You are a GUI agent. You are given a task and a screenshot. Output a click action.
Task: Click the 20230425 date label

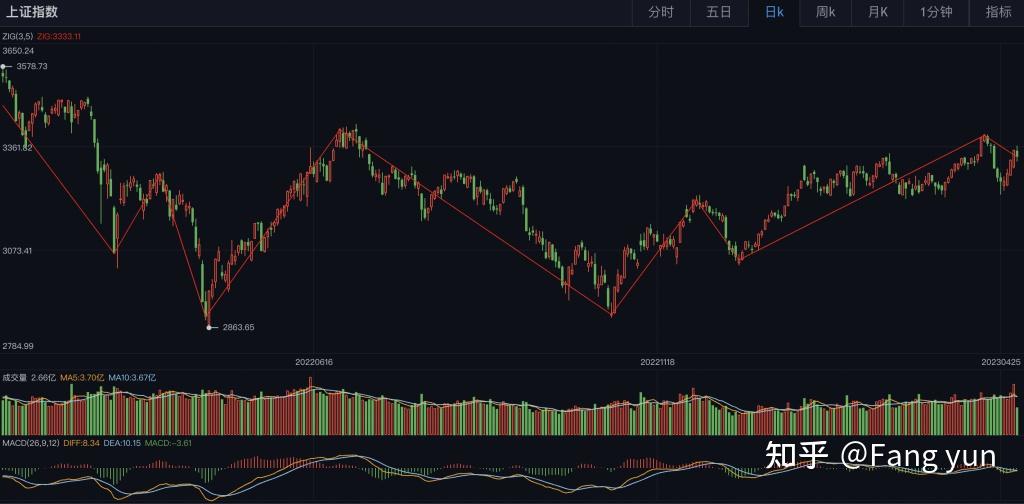tap(1000, 362)
